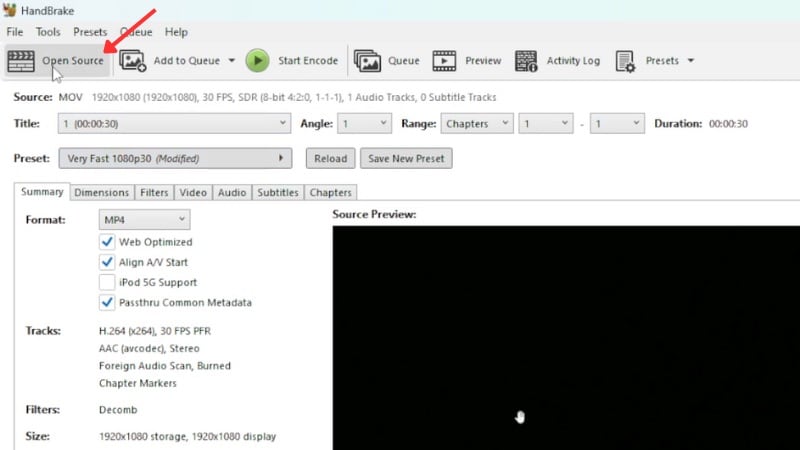Click the Duration value 00:00:30

[729, 123]
